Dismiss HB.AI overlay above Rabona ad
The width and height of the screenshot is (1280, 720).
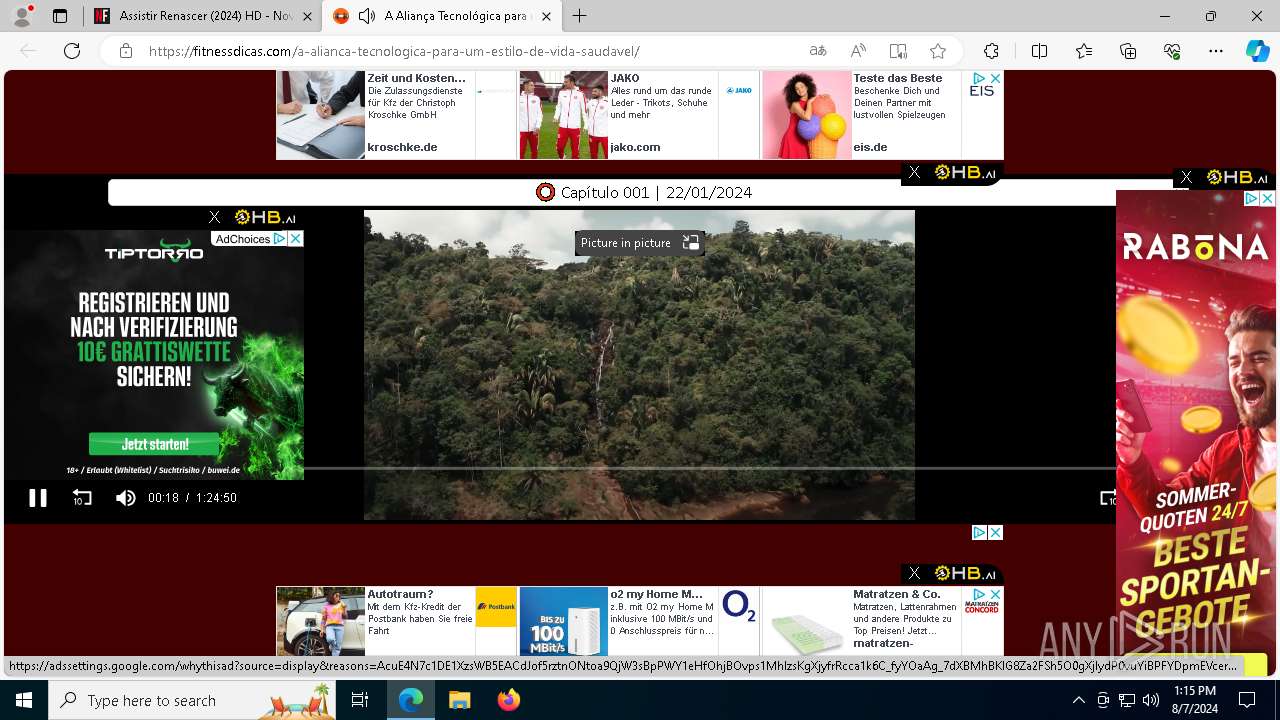click(x=1186, y=177)
